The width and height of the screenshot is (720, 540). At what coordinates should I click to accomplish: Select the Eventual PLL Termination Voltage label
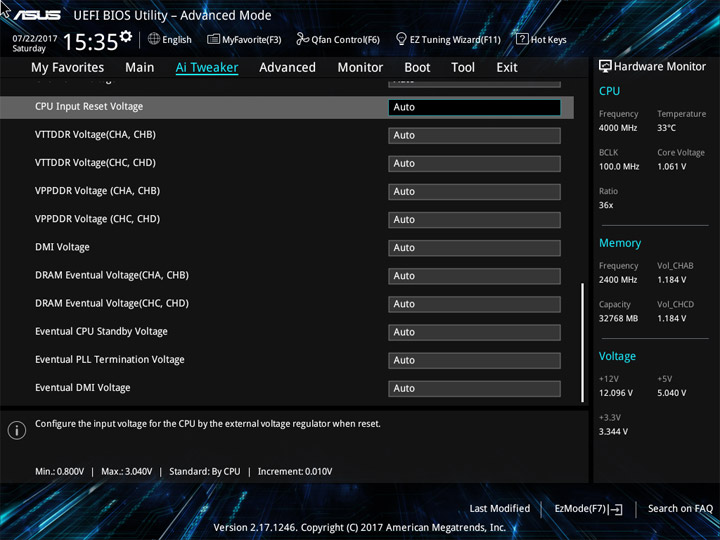click(110, 360)
